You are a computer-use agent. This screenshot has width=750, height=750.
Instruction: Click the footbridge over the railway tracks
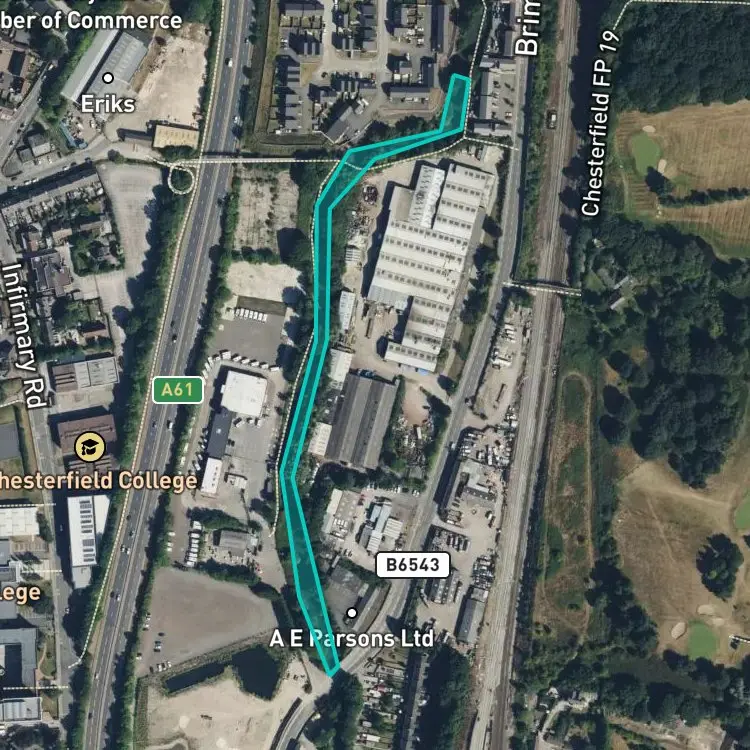point(542,287)
